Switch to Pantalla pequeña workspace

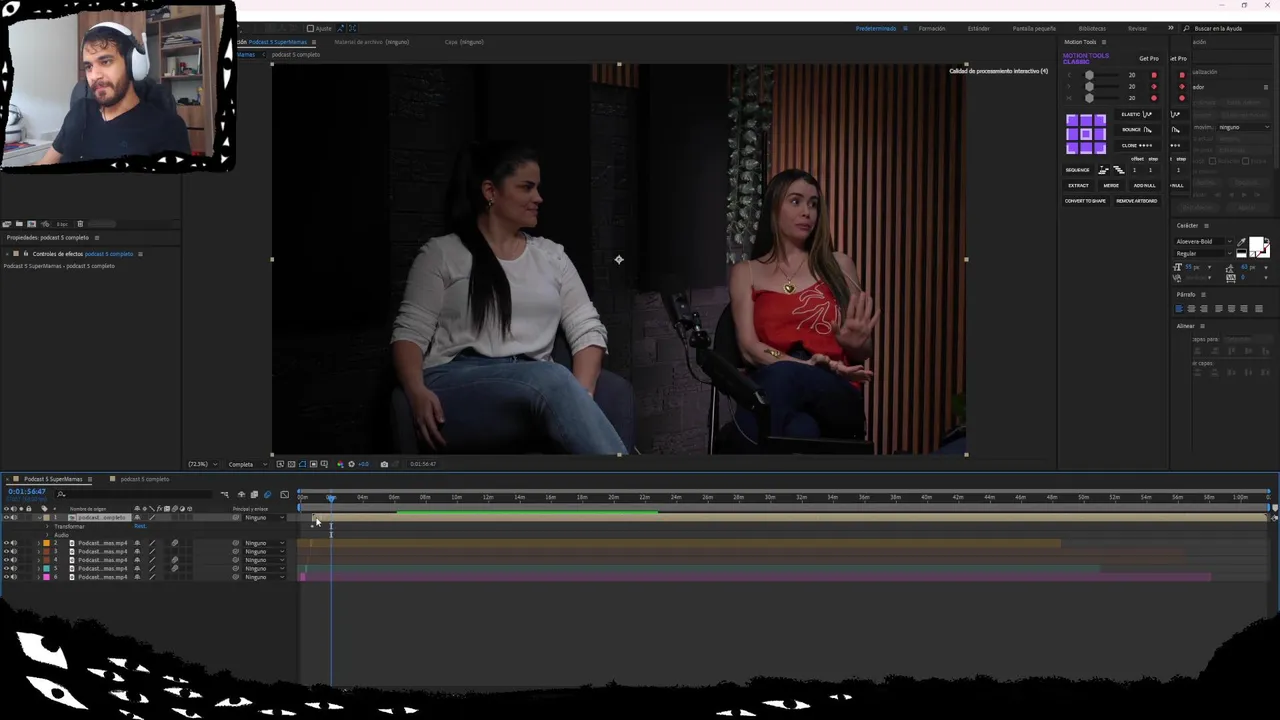(x=1034, y=28)
